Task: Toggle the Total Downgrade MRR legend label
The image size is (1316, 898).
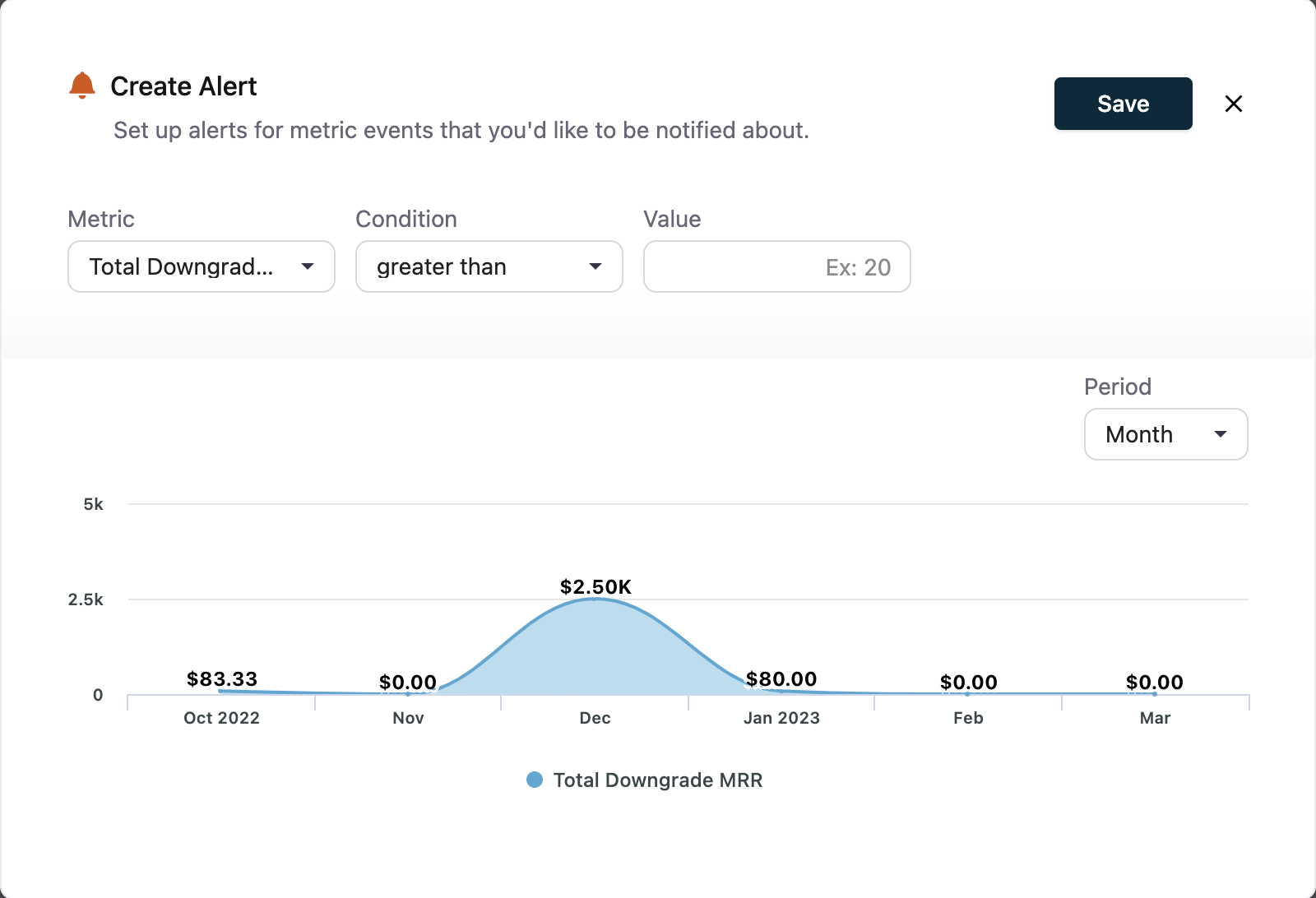Action: pyautogui.click(x=657, y=780)
